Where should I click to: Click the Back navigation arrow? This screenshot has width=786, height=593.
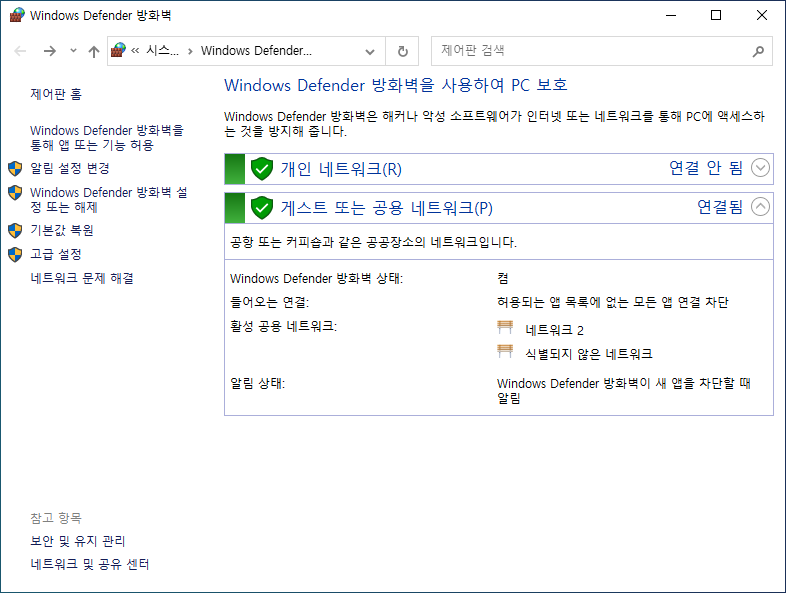pos(20,51)
